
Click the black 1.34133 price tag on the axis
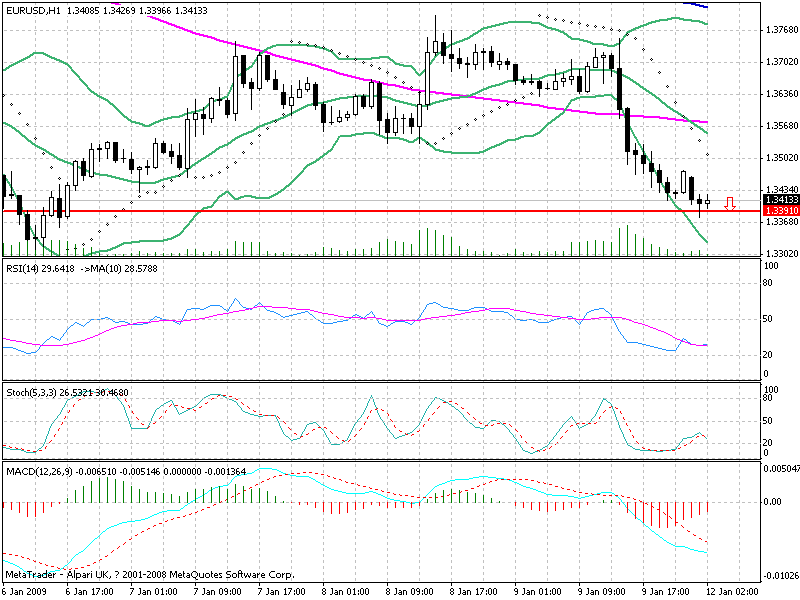coord(781,200)
